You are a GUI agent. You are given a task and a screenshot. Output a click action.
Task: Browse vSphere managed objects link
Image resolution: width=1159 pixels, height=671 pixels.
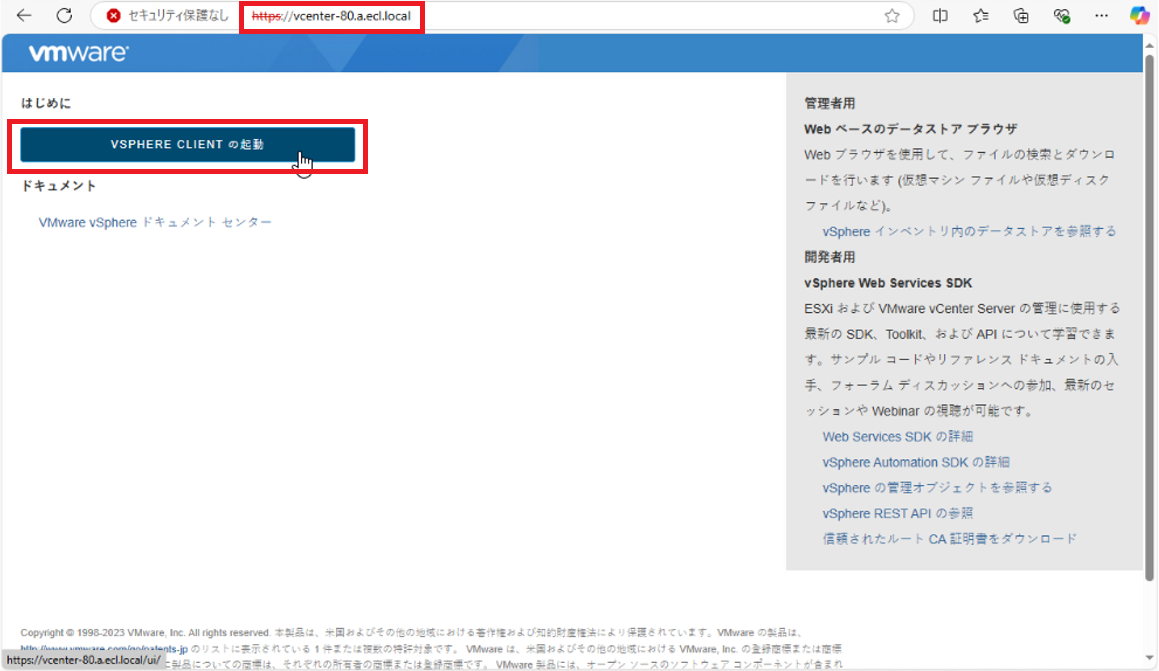click(937, 488)
